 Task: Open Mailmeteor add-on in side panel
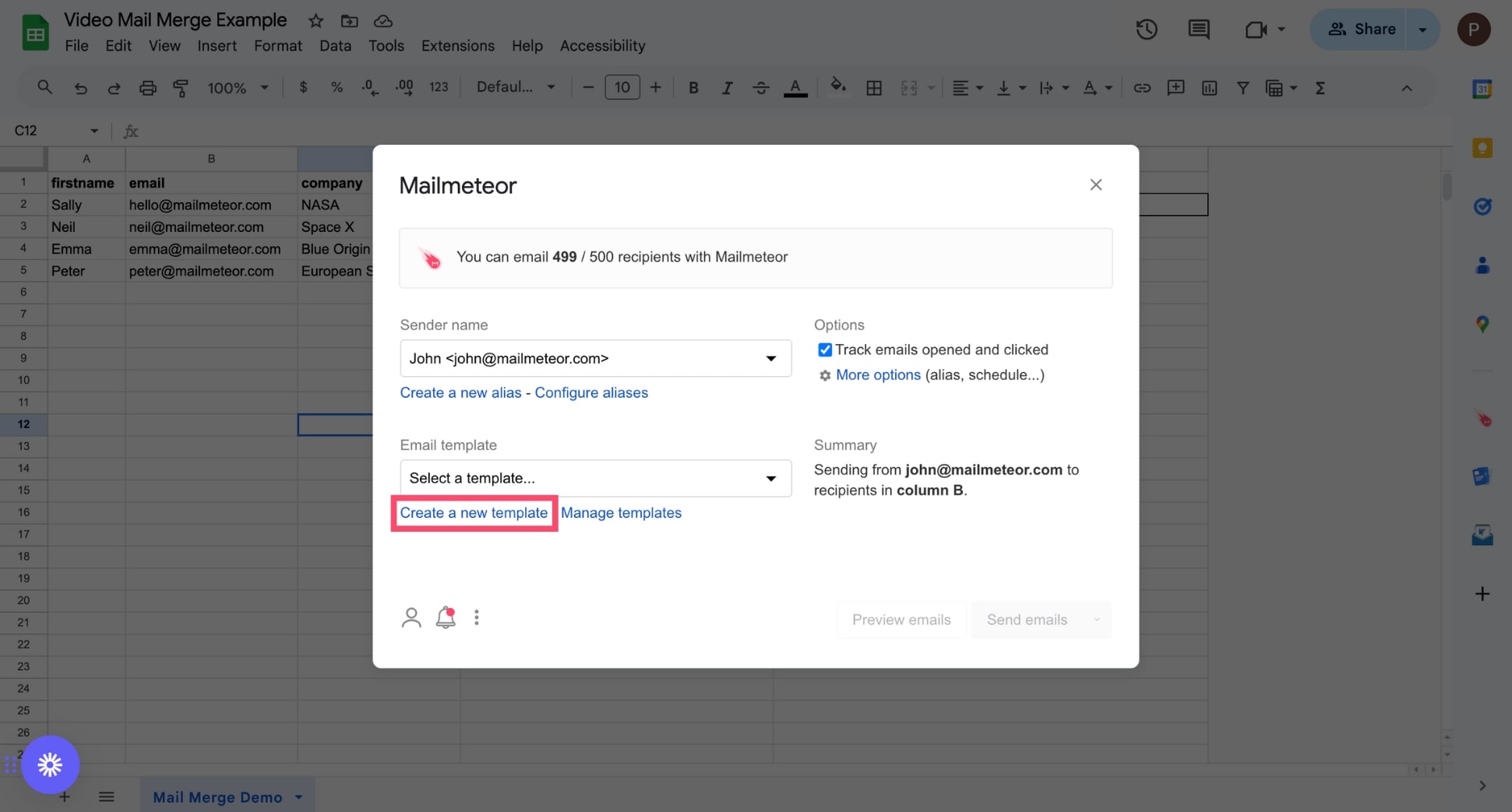coord(1483,419)
